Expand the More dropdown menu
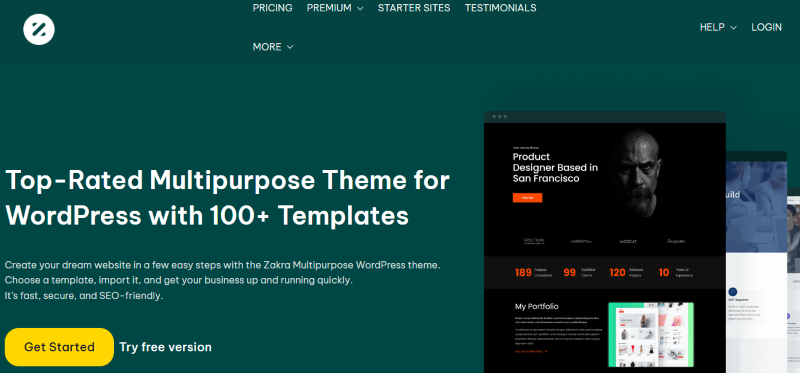This screenshot has width=800, height=373. click(x=273, y=47)
